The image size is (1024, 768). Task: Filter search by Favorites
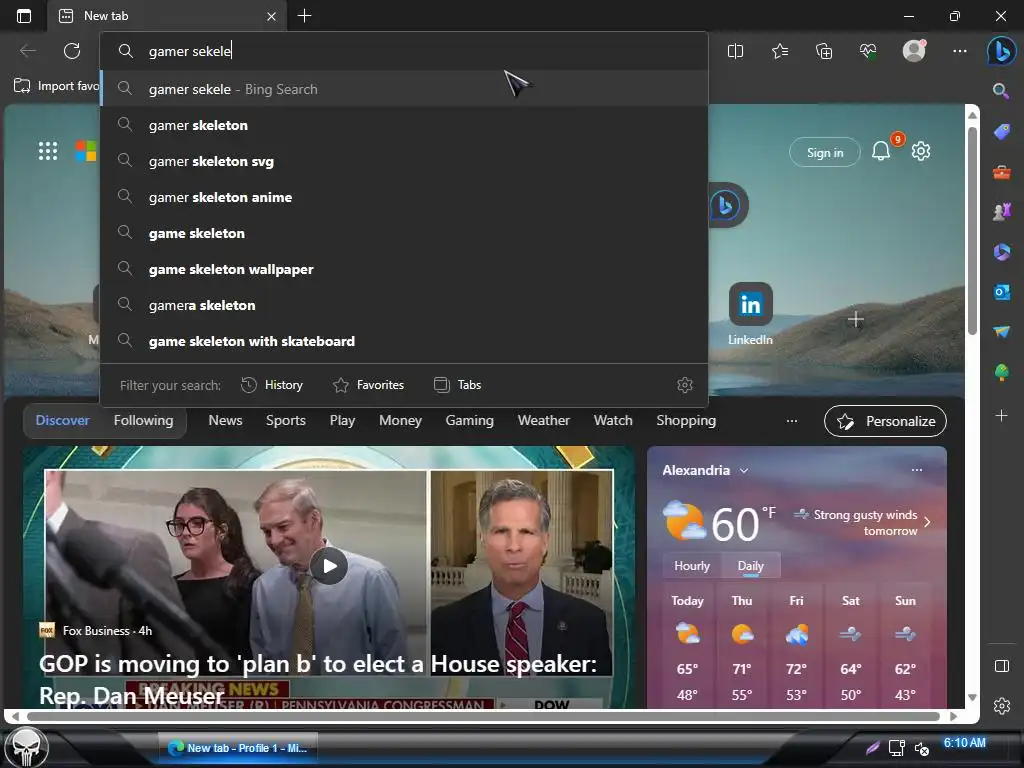point(369,385)
